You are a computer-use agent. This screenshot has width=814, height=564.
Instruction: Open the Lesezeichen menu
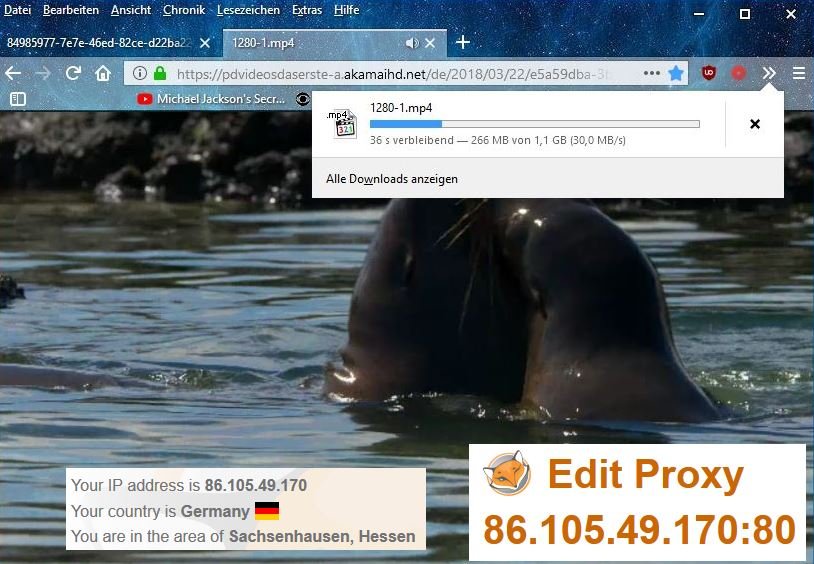click(248, 10)
